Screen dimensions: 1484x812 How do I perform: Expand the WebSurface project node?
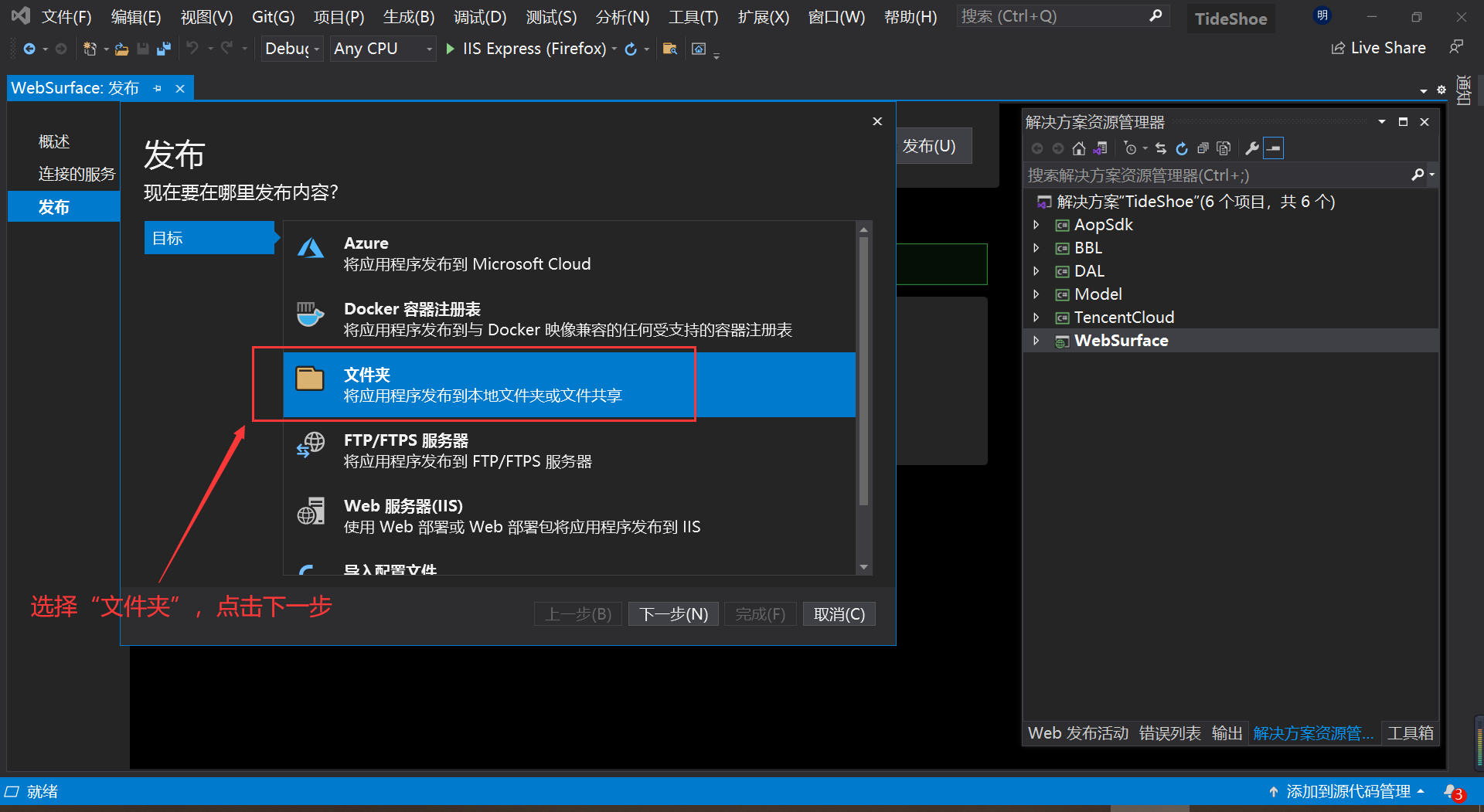[1036, 341]
